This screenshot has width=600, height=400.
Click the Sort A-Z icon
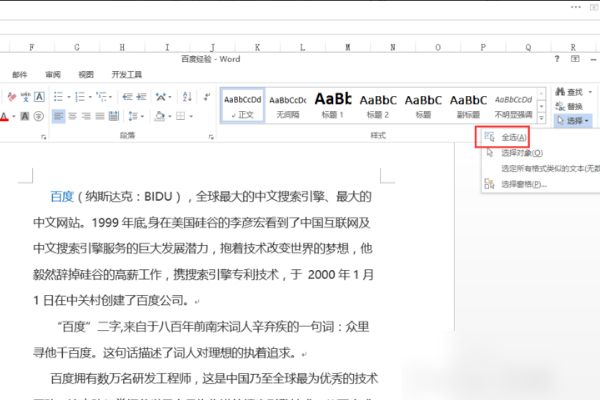[x=187, y=97]
